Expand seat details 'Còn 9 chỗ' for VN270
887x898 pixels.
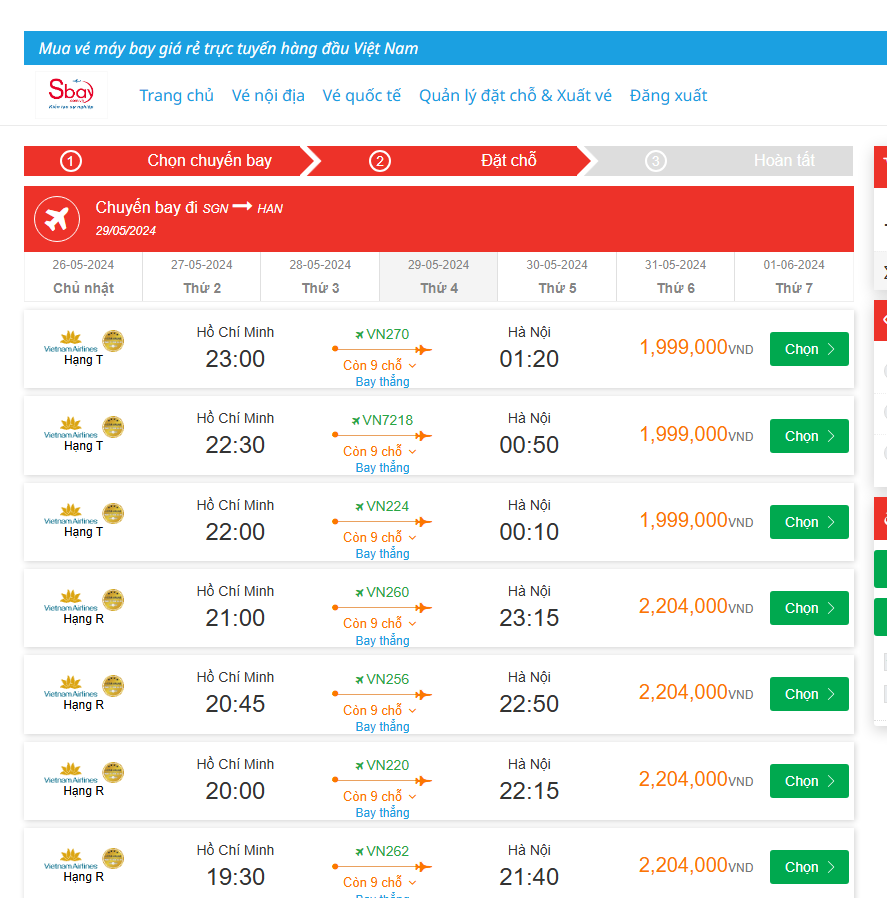(380, 366)
